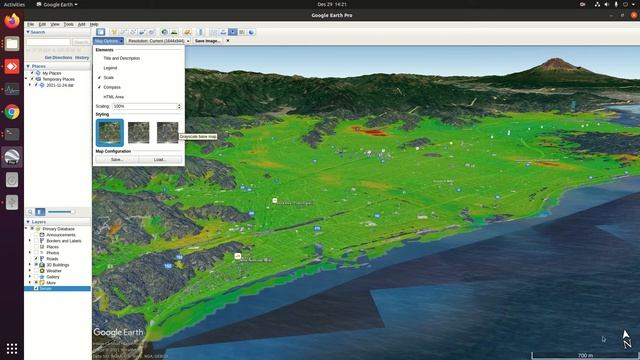The image size is (640, 360).
Task: Click the History link
Action: [x=82, y=58]
